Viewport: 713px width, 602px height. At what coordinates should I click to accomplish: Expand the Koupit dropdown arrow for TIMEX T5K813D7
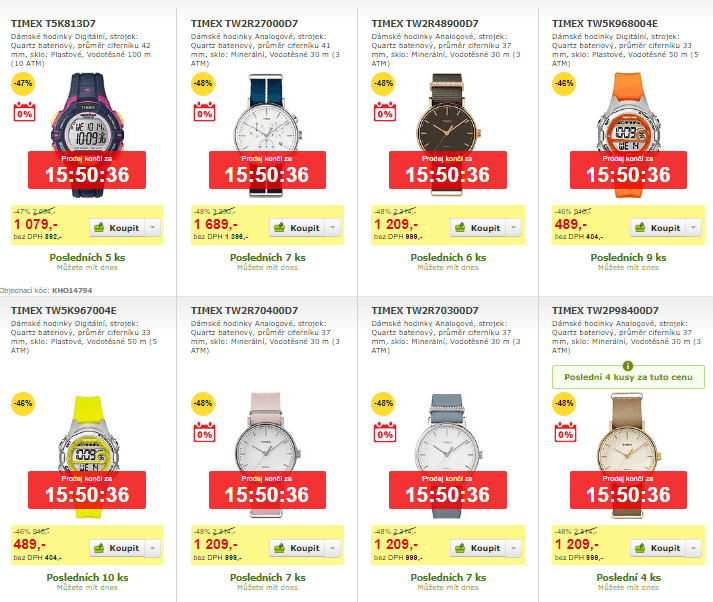pos(152,228)
